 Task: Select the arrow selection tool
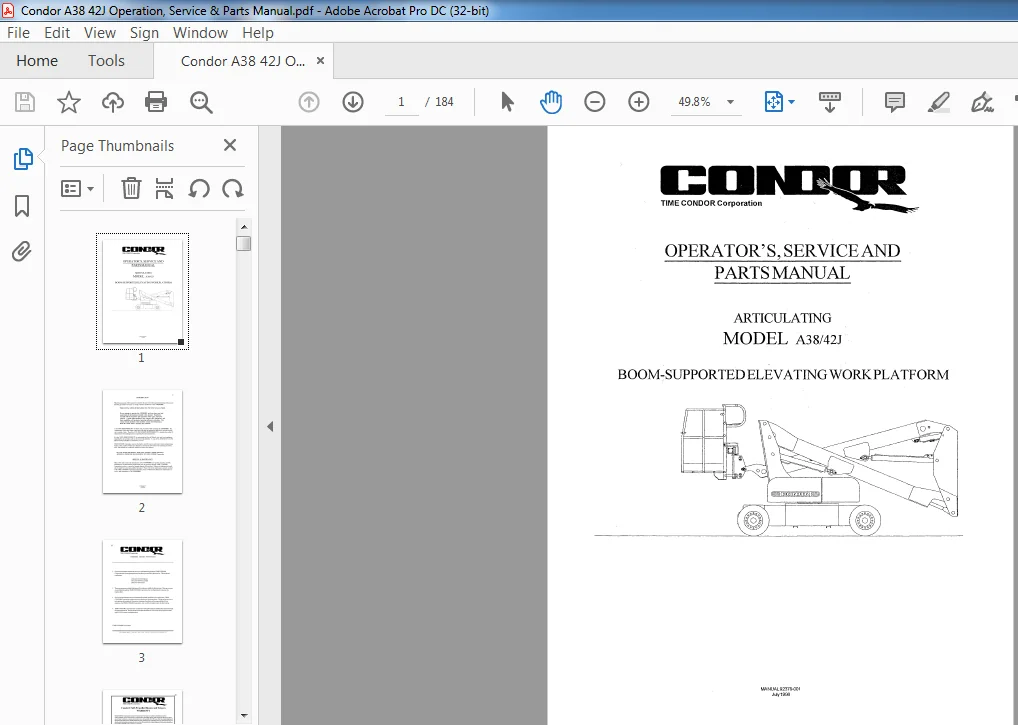507,102
